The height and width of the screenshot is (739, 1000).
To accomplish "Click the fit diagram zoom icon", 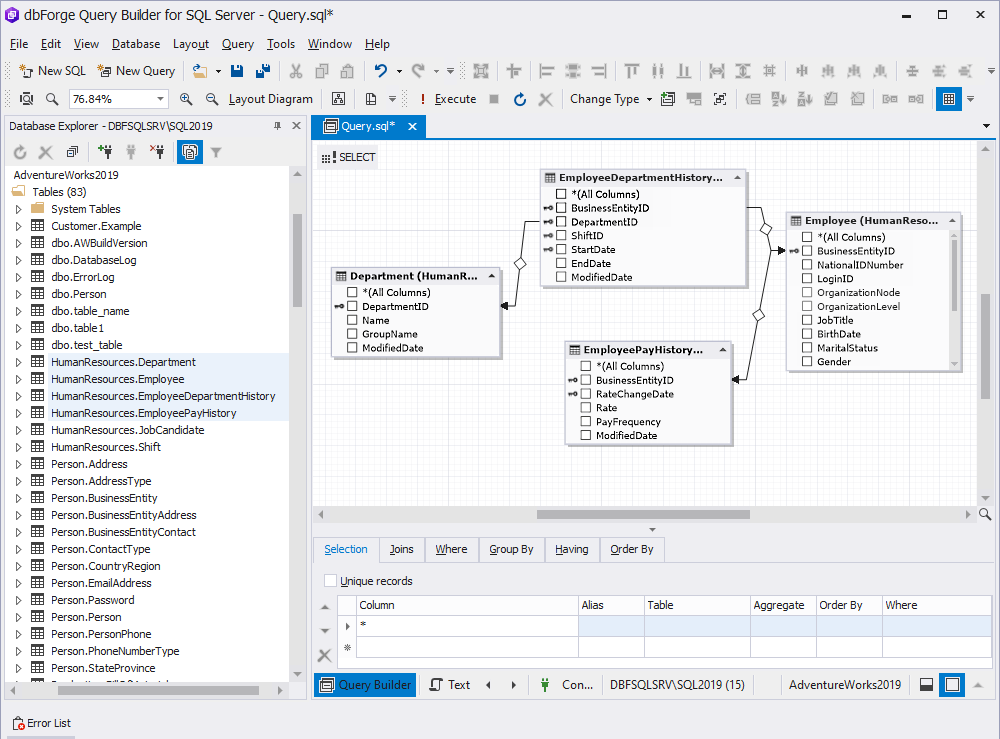I will 26,99.
